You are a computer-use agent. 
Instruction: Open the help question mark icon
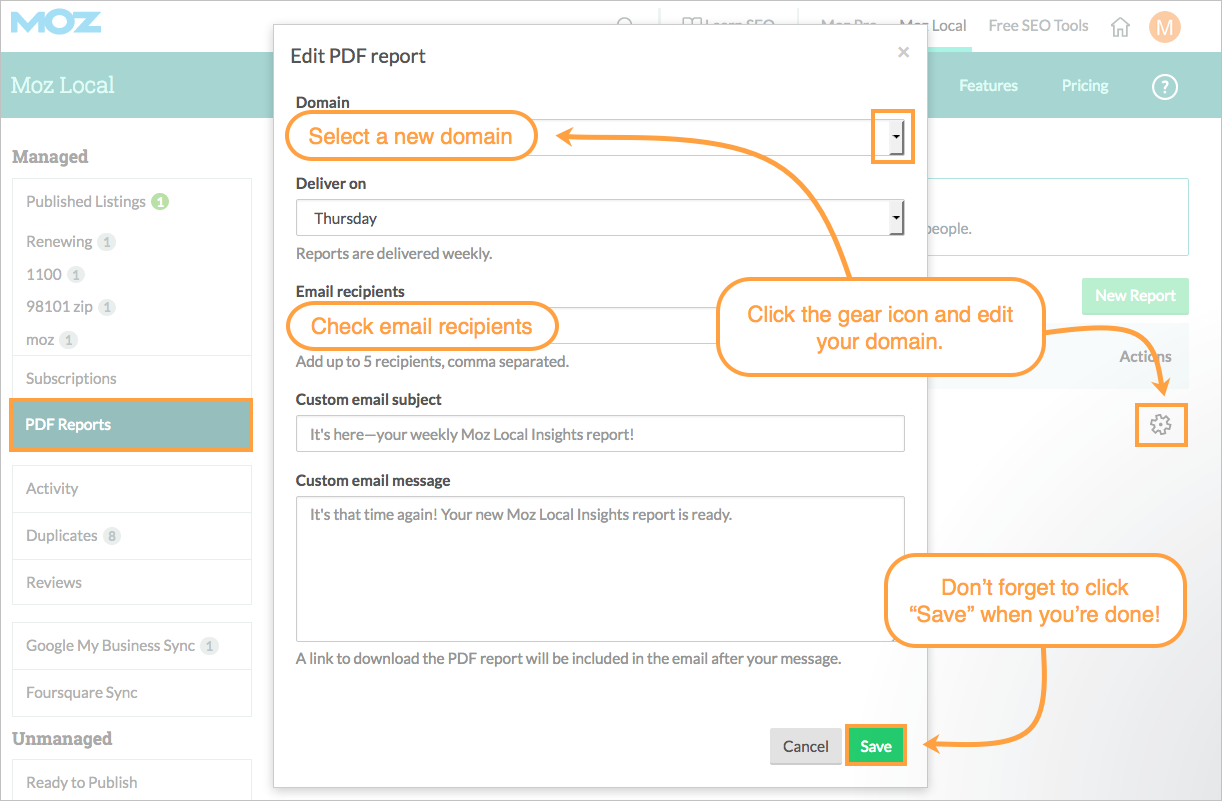tap(1165, 87)
